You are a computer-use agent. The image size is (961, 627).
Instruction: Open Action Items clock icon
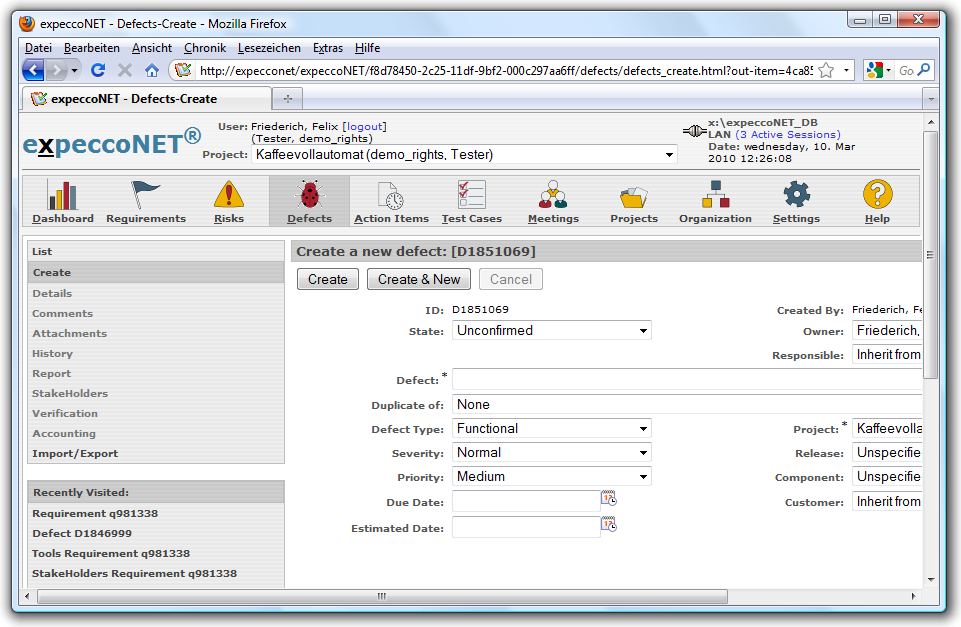[x=391, y=195]
